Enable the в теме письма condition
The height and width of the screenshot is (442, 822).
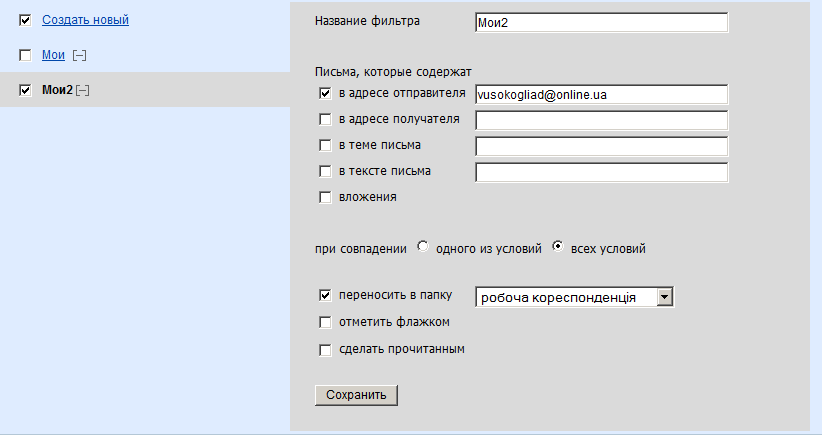point(325,145)
